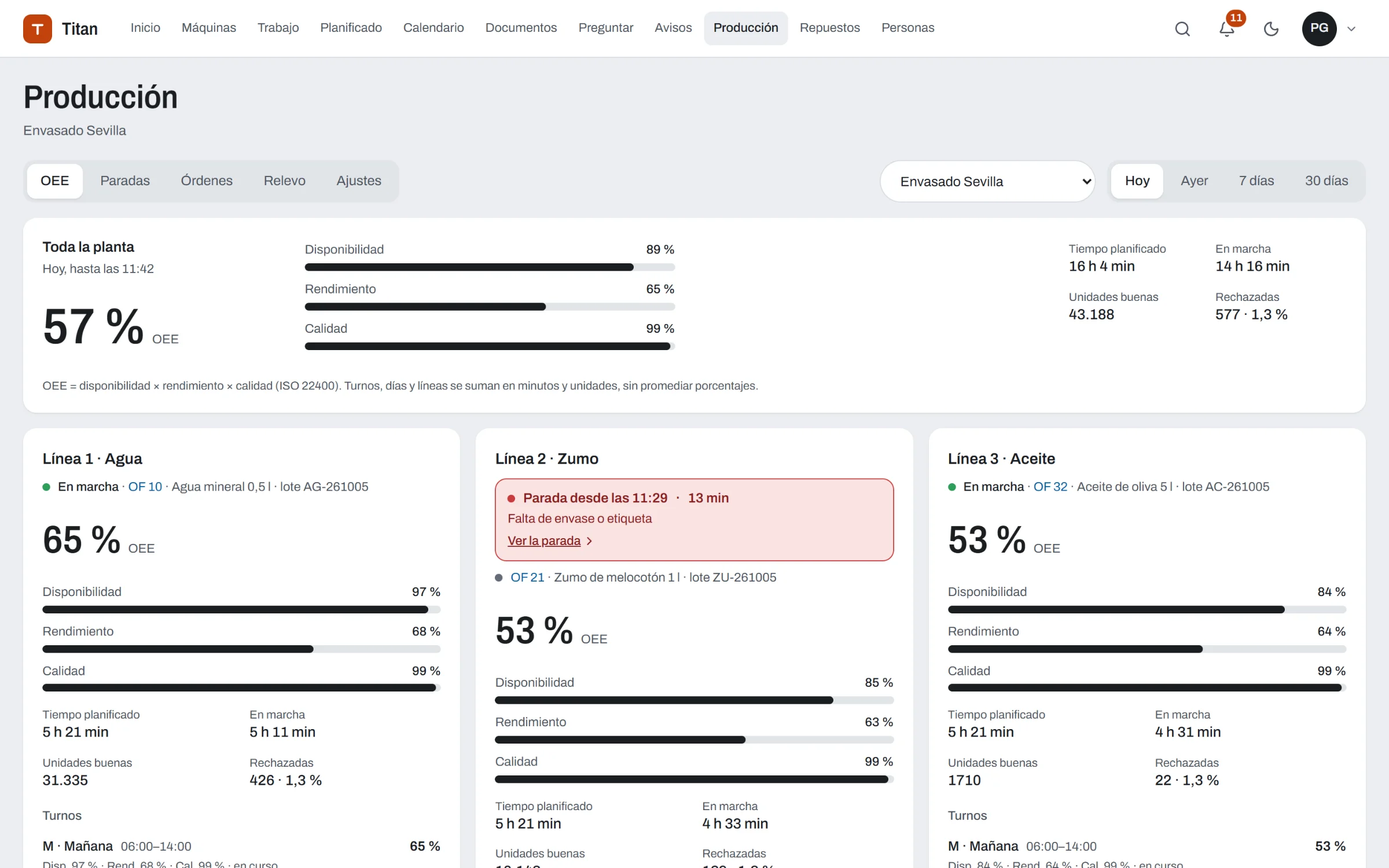Expand the account menu chevron

tap(1351, 29)
